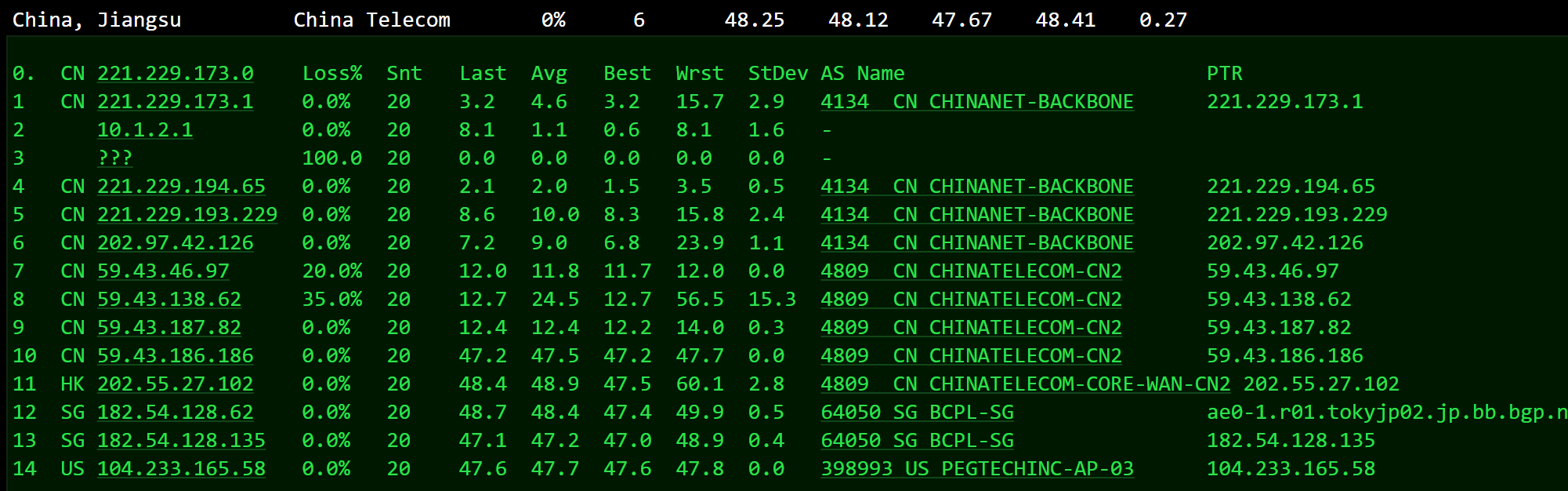Open hop 4 IP 221.229.194.65 link
Screen dimensions: 1568x491
coord(181,187)
